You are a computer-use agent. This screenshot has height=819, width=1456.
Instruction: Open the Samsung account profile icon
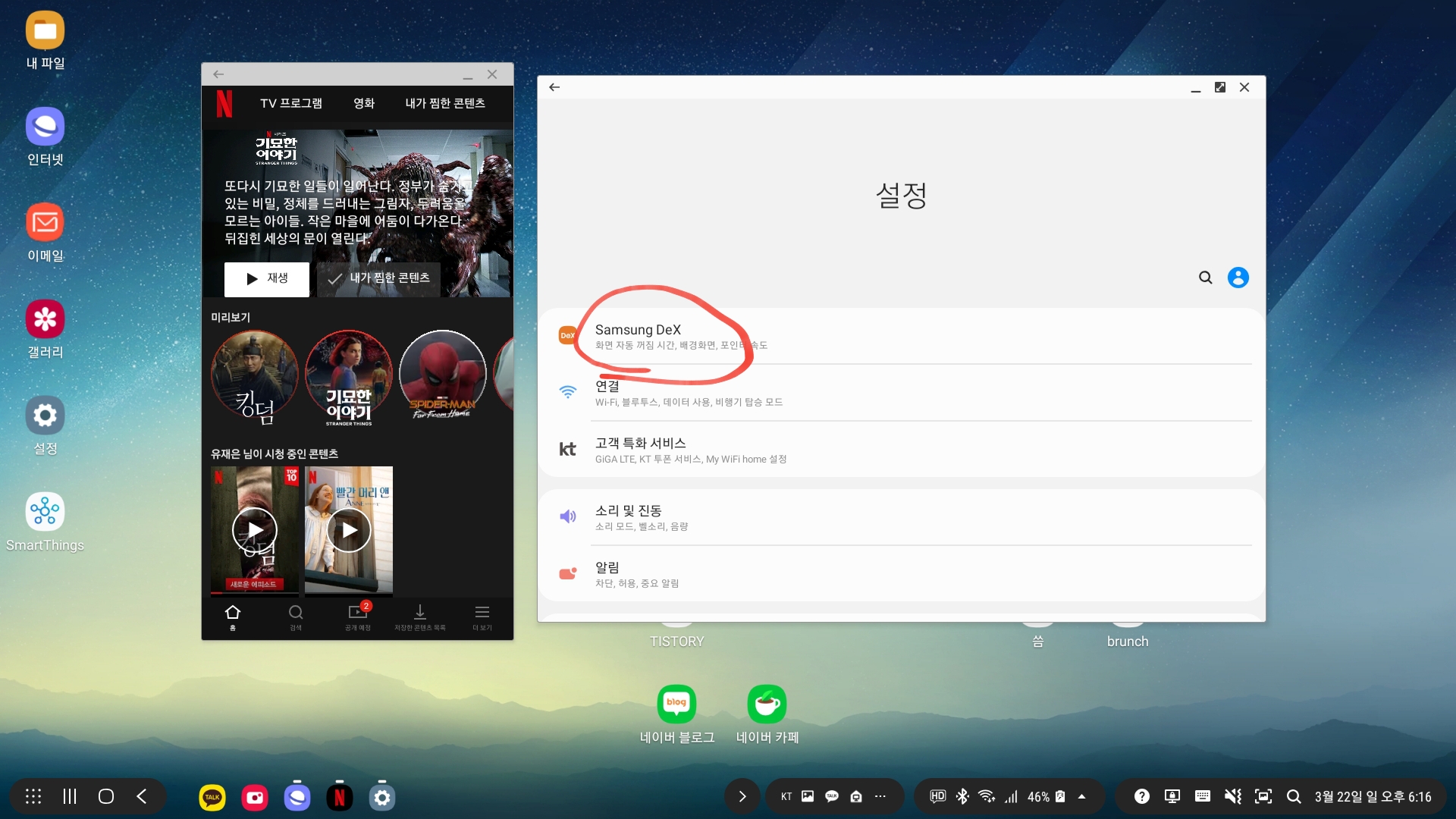(1238, 278)
